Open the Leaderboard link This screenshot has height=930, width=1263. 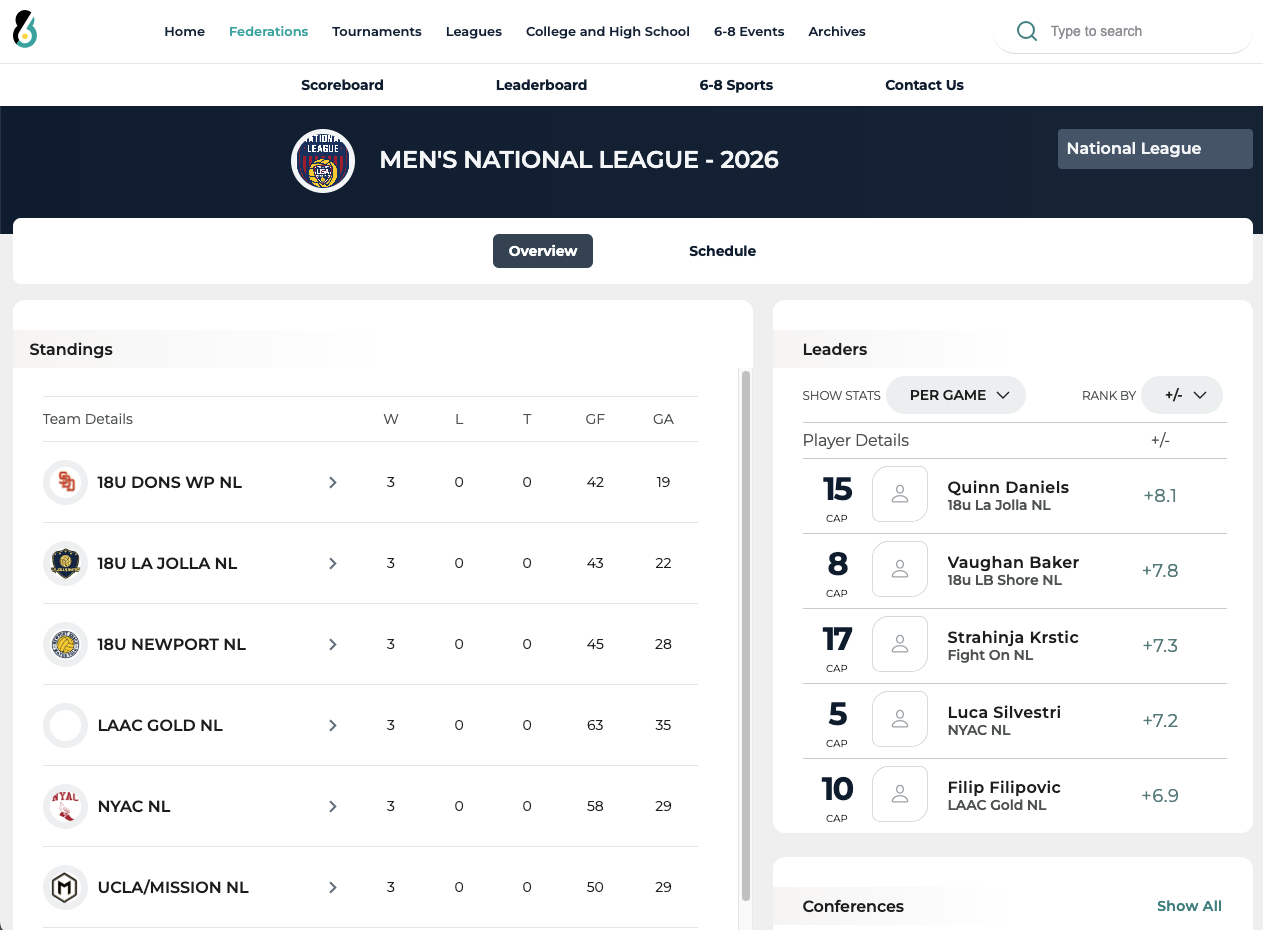tap(541, 85)
